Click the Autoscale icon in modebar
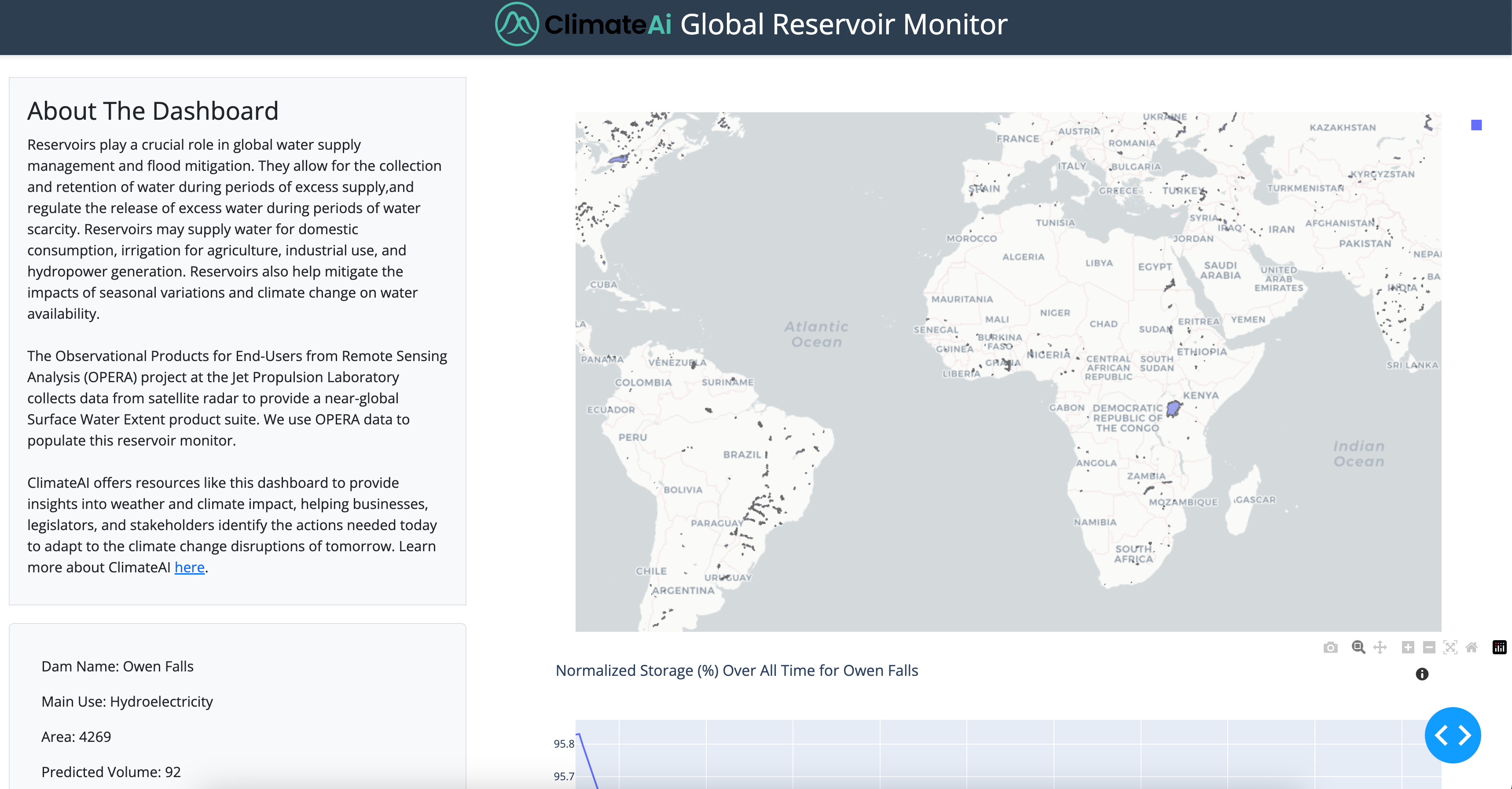 tap(1450, 647)
